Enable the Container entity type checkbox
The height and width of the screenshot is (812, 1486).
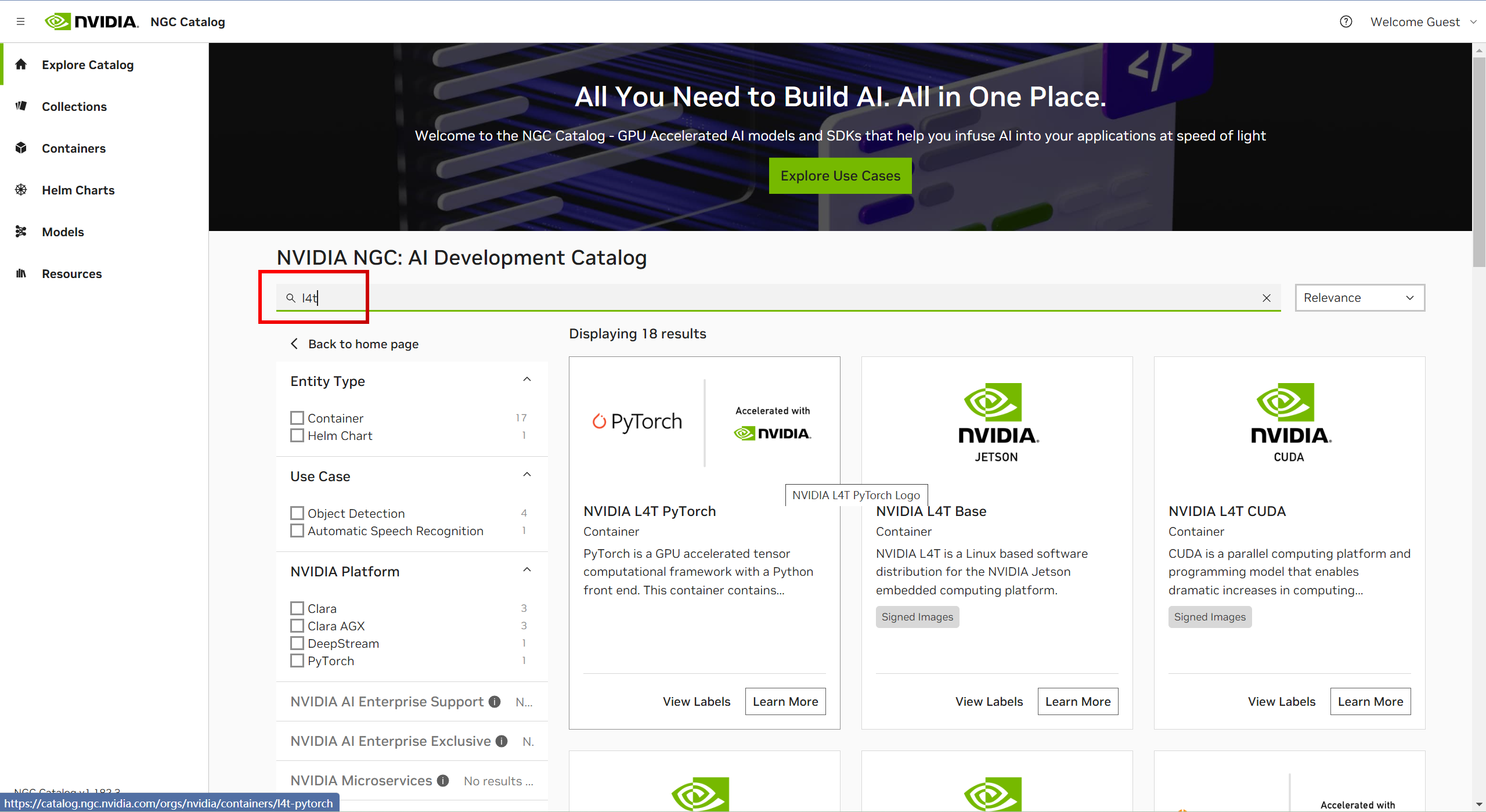pyautogui.click(x=297, y=417)
